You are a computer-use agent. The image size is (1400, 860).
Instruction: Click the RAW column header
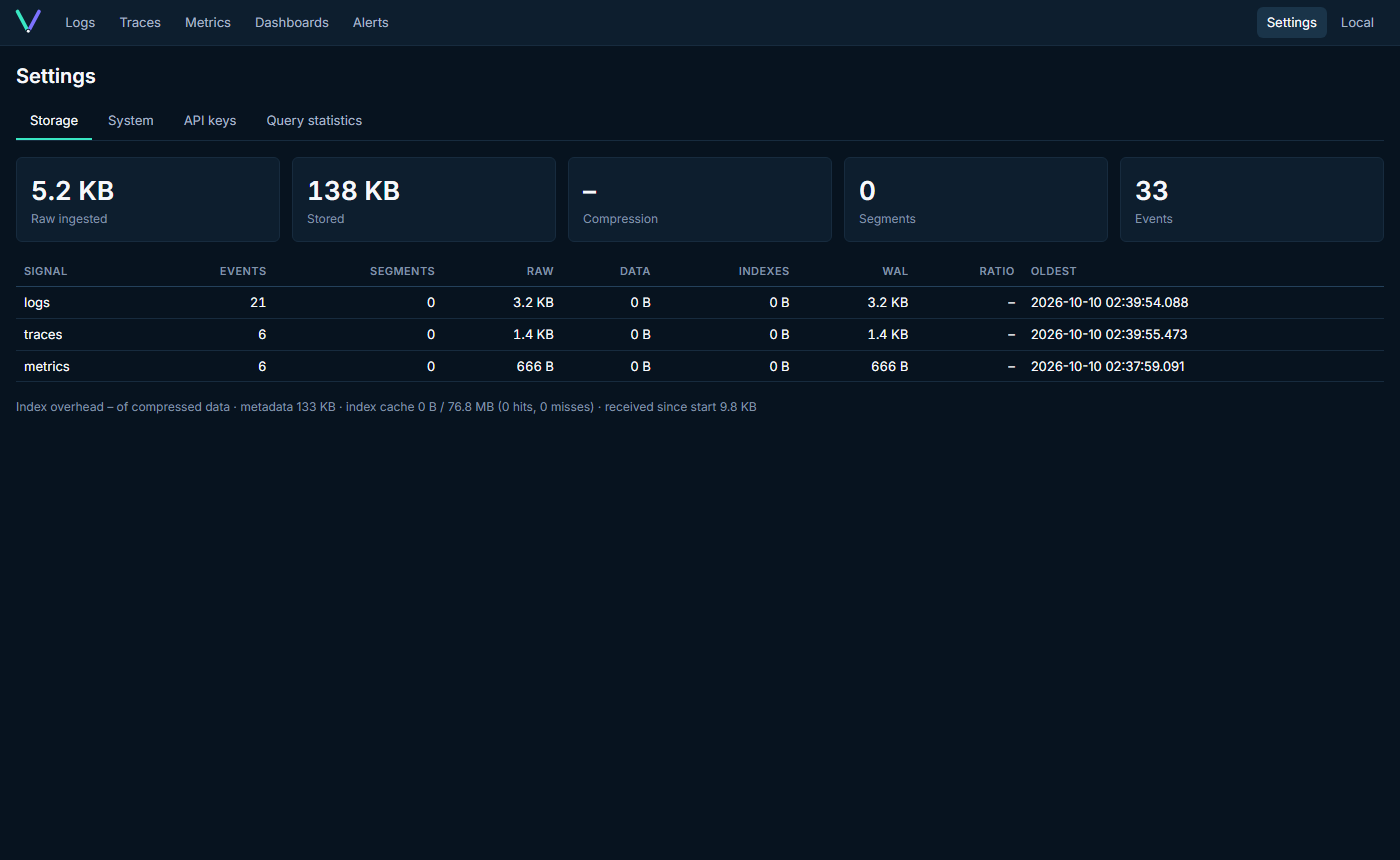tap(540, 271)
